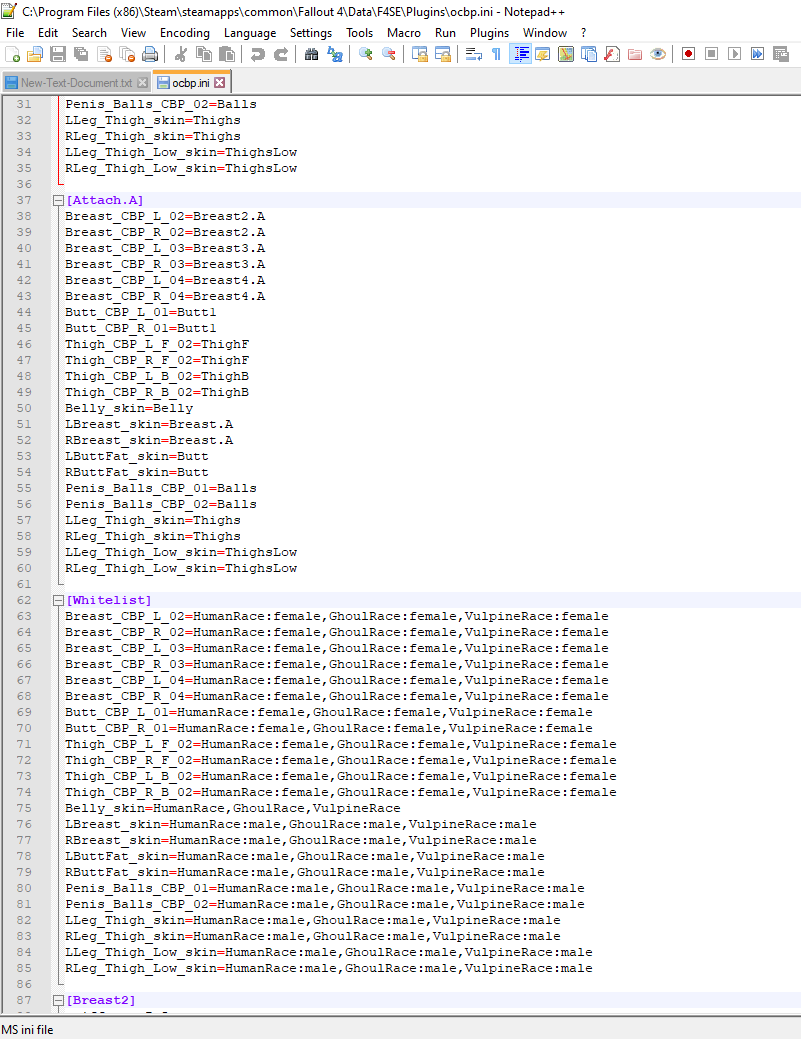Toggle synchronized vertical scrolling
Screen dimensions: 801x1039
tap(419, 54)
